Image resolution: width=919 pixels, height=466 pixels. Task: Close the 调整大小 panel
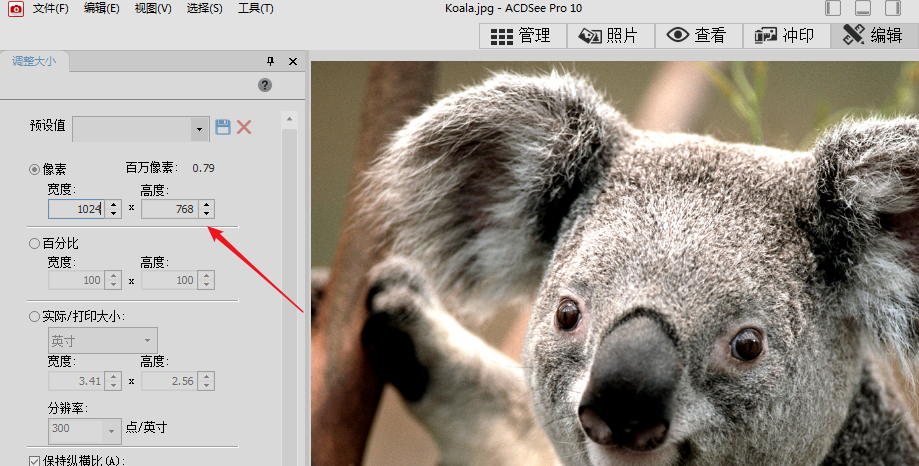click(x=293, y=62)
